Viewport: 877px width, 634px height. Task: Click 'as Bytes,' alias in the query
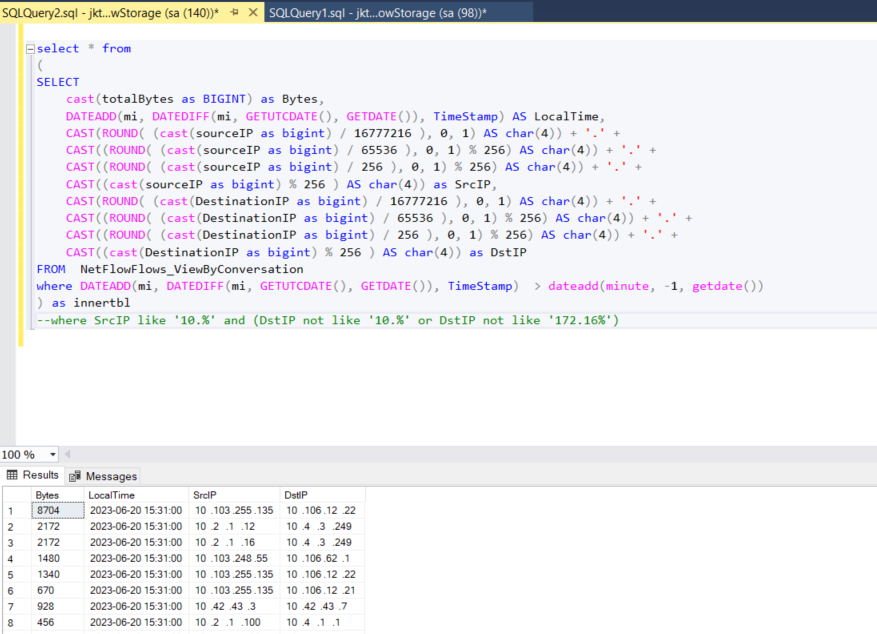[293, 100]
